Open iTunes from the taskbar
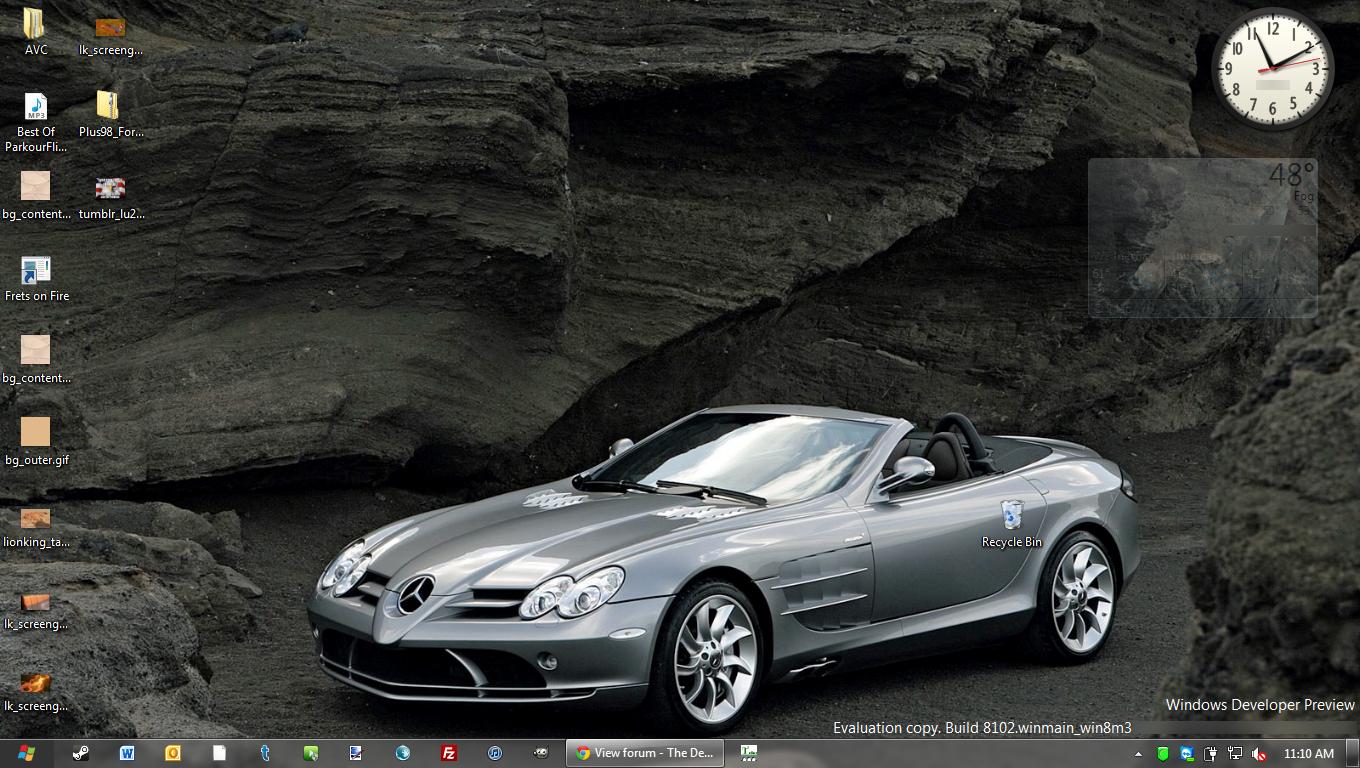1360x768 pixels. coord(495,753)
